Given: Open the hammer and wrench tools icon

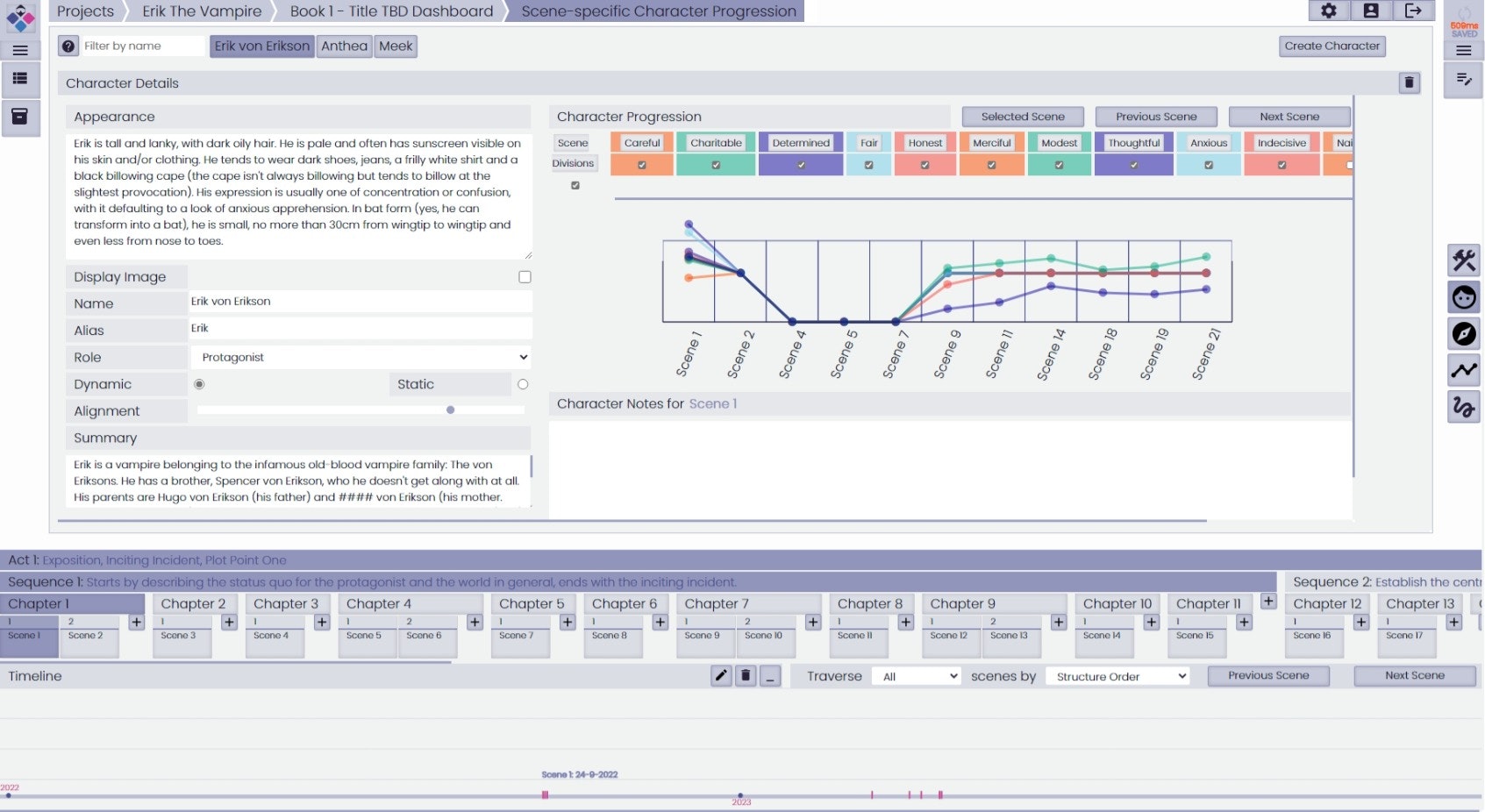Looking at the screenshot, I should [x=1463, y=260].
